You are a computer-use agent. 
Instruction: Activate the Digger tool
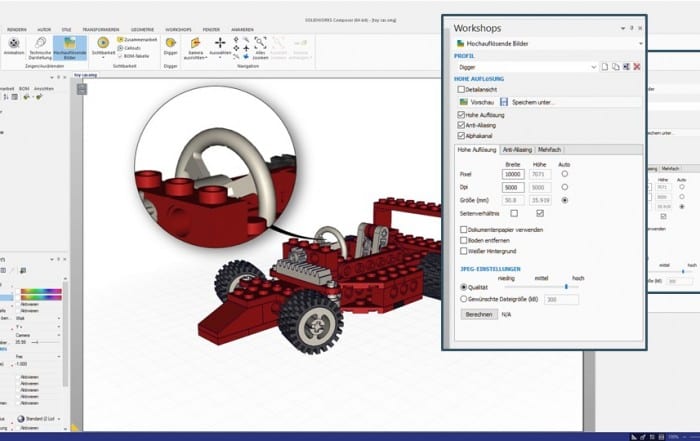pos(171,46)
